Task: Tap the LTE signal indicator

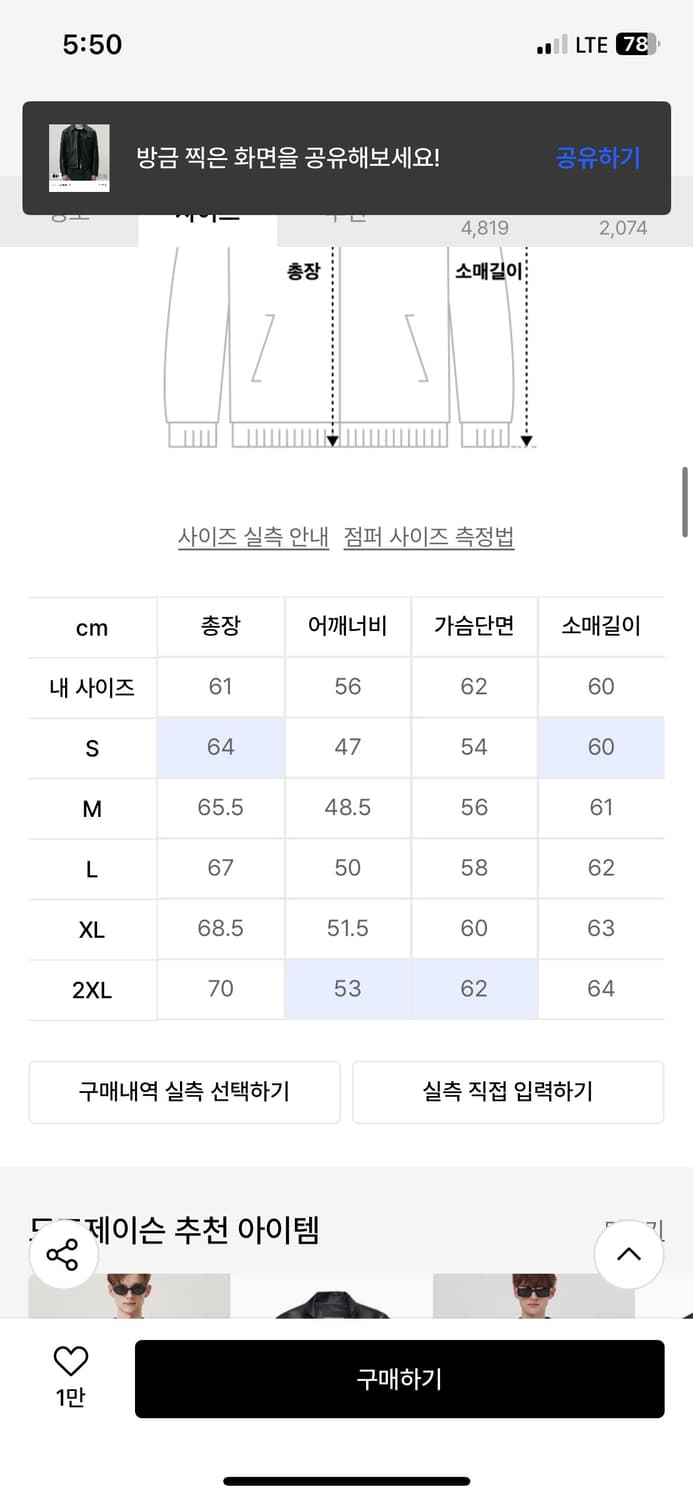Action: point(552,44)
